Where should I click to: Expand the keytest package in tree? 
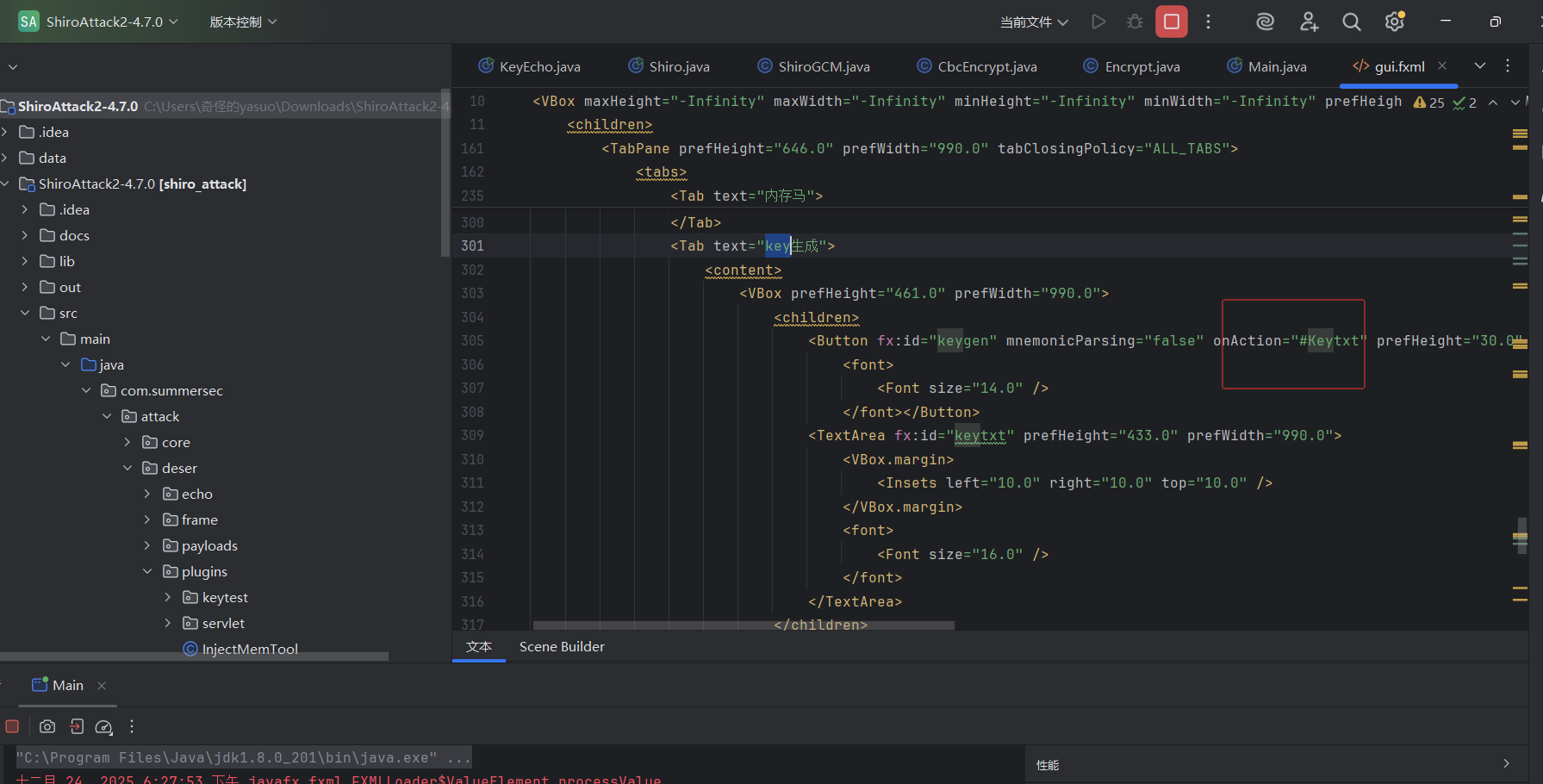tap(168, 597)
